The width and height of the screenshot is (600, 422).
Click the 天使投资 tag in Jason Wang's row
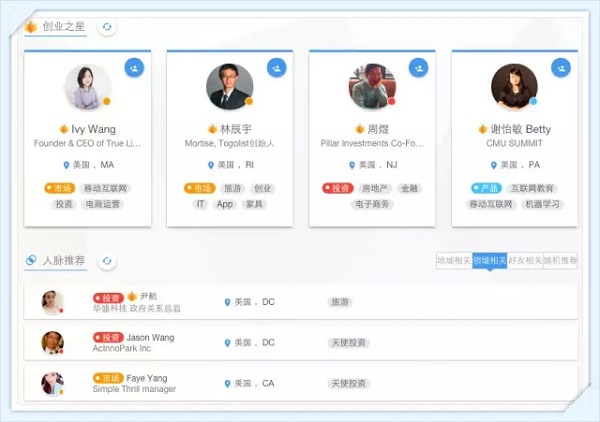(x=348, y=342)
